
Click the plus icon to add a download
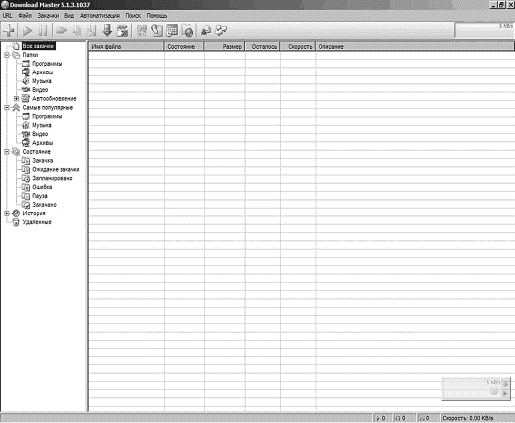click(9, 31)
